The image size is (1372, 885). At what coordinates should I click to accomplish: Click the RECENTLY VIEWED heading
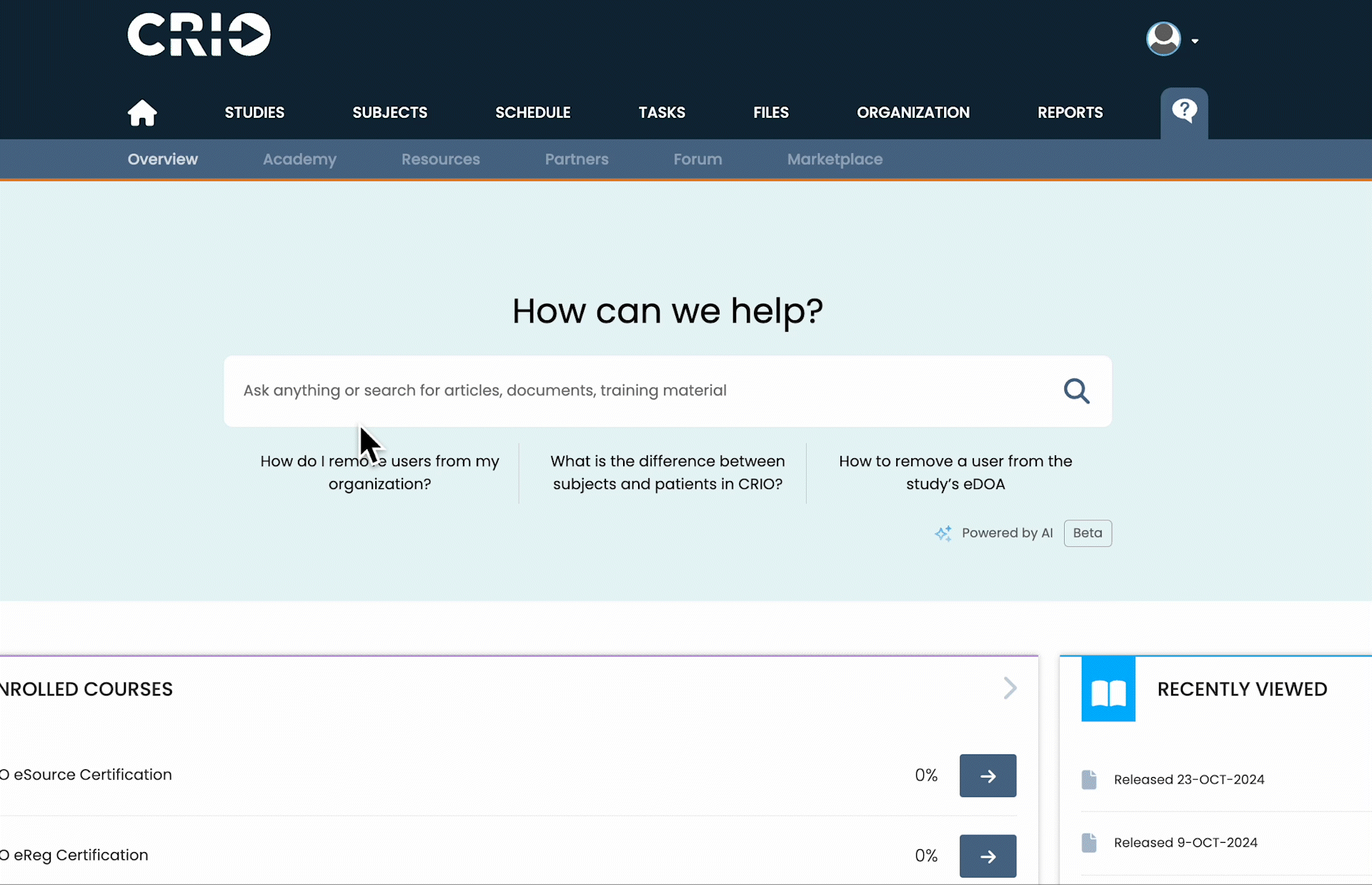coord(1242,689)
